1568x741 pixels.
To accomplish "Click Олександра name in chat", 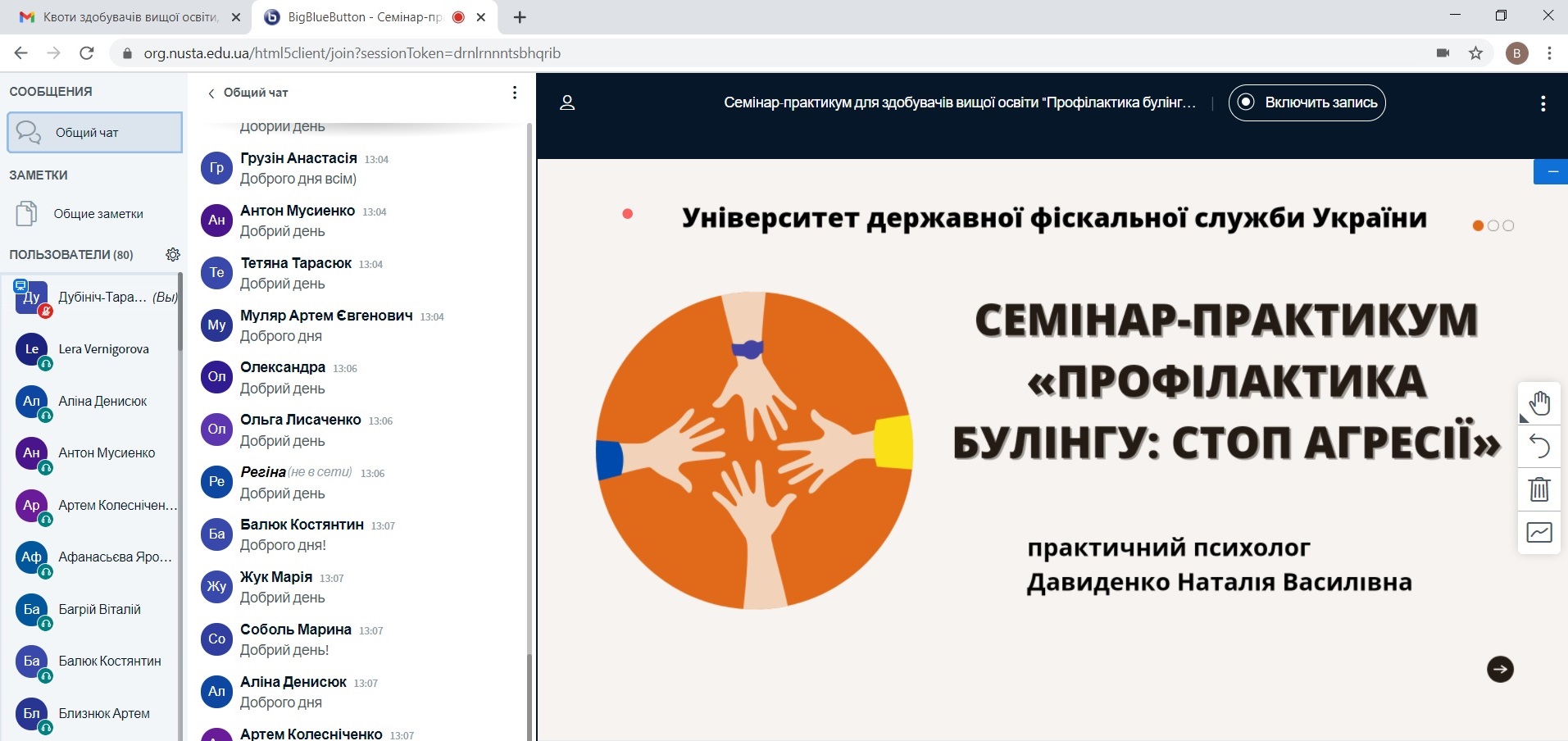I will click(283, 367).
